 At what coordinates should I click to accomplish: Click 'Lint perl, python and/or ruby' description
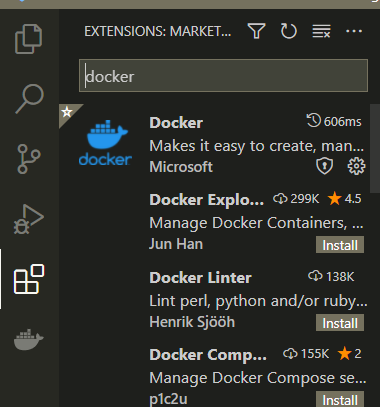[x=258, y=301]
